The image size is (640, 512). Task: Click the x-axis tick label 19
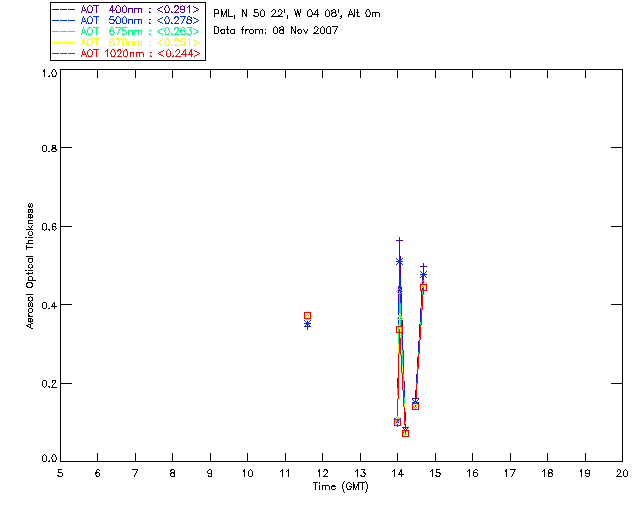pyautogui.click(x=585, y=473)
